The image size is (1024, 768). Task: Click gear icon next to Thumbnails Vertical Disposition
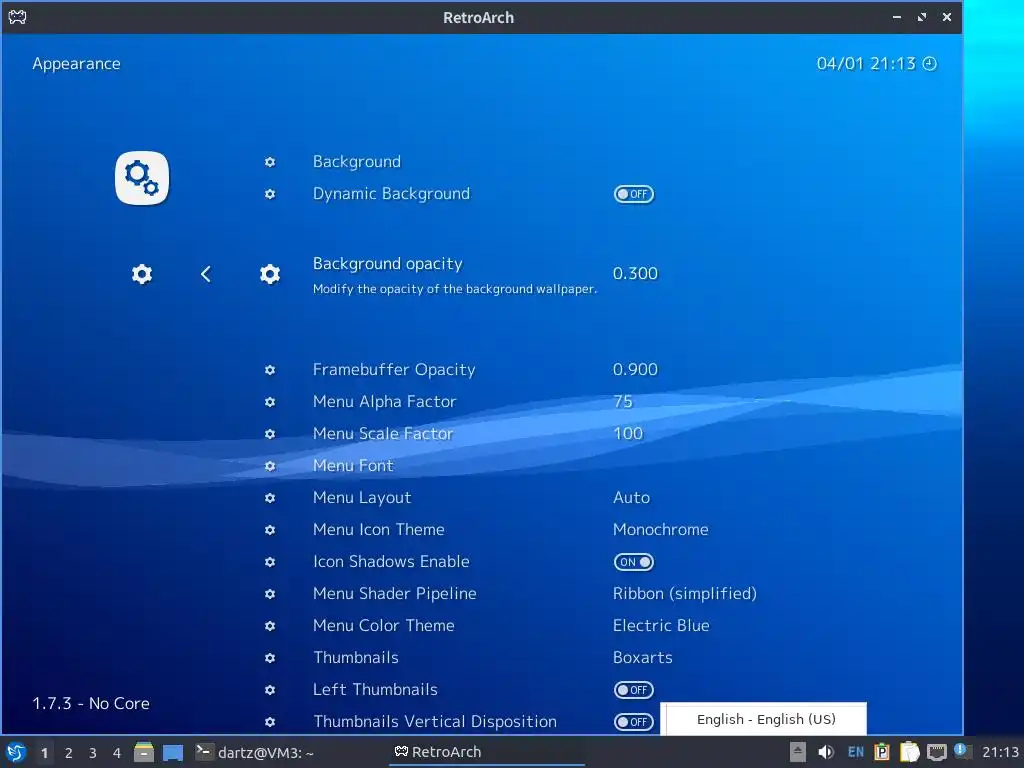coord(270,722)
